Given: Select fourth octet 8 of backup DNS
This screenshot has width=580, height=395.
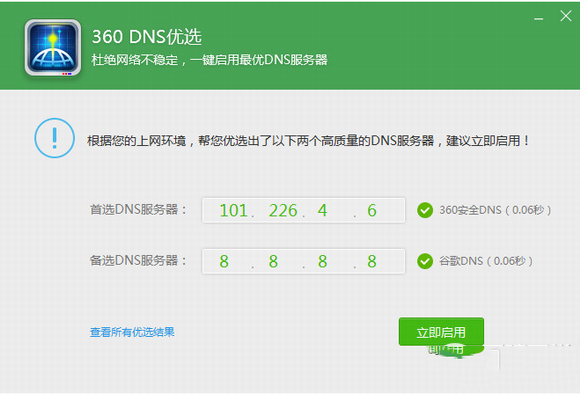Looking at the screenshot, I should point(372,261).
